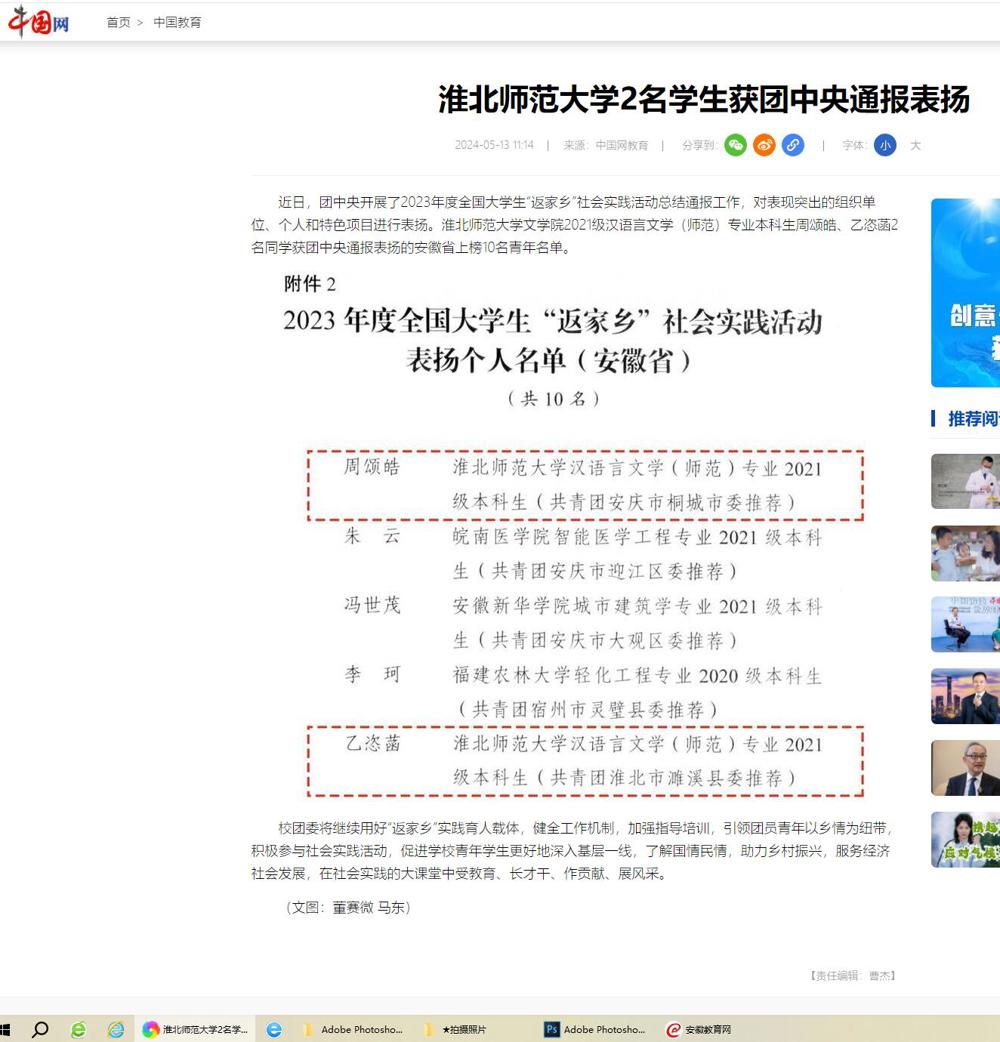
Task: Select large font size 大
Action: tap(915, 145)
